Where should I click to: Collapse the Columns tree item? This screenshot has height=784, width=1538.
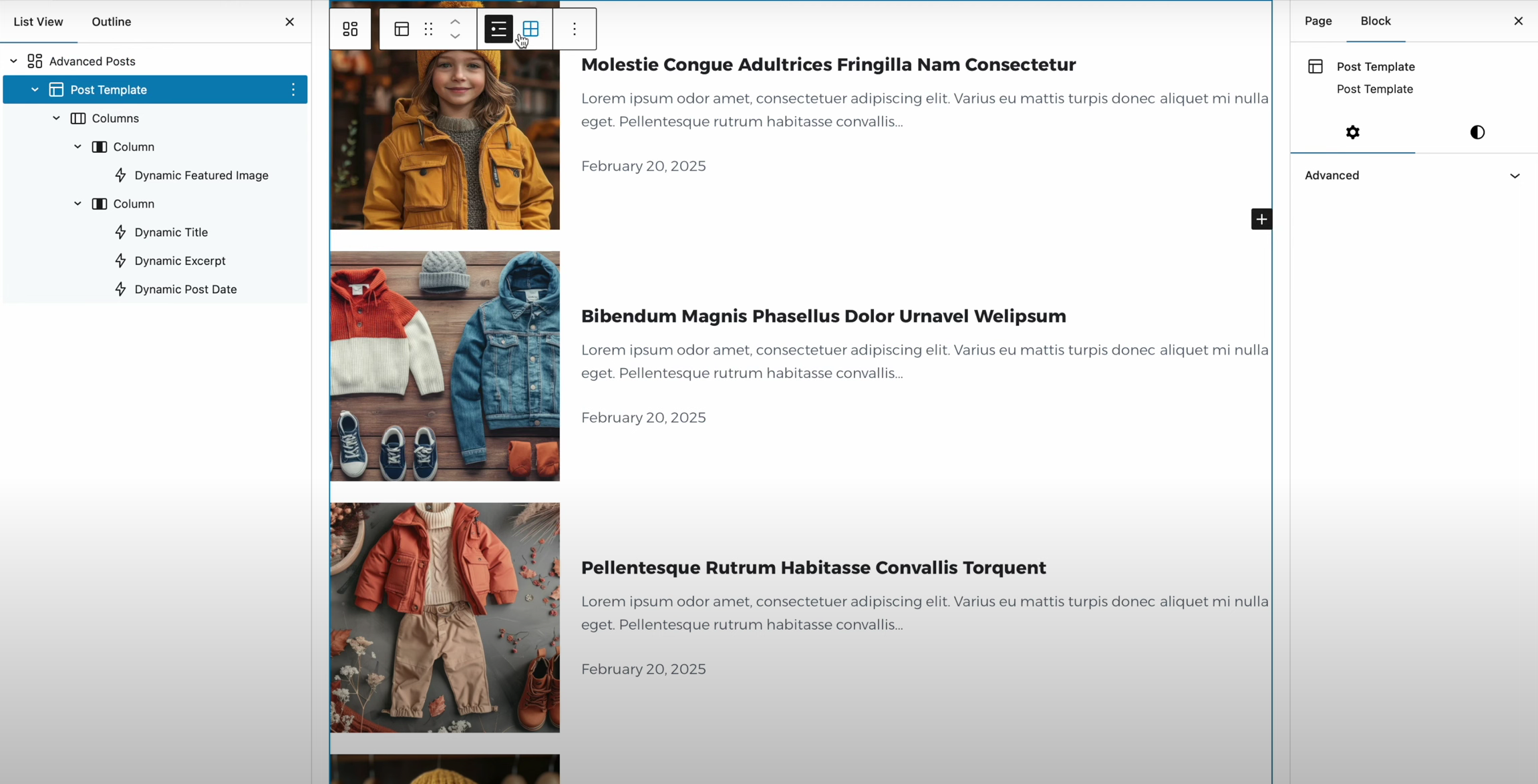[56, 118]
